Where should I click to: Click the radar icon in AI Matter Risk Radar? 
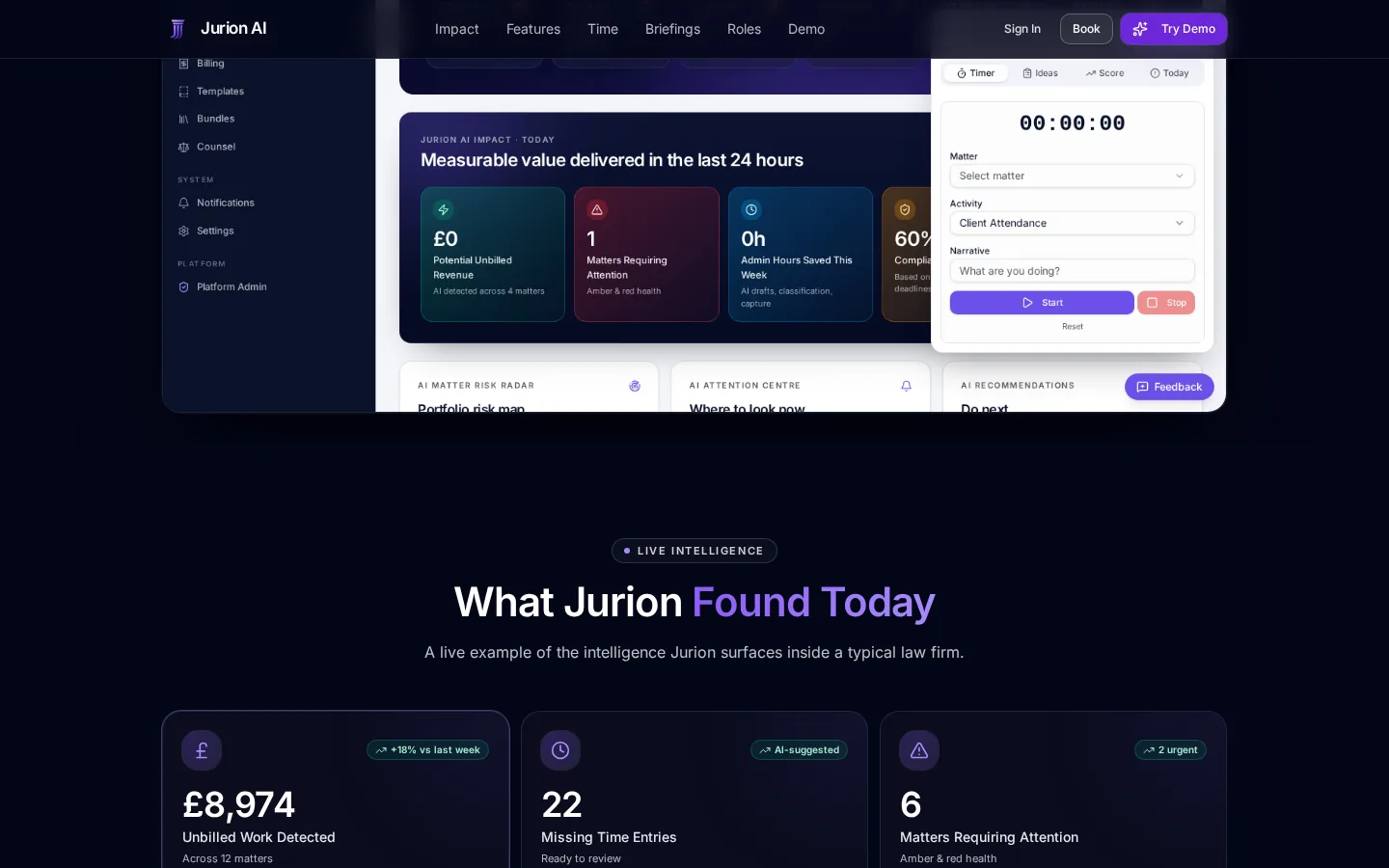pyautogui.click(x=635, y=386)
